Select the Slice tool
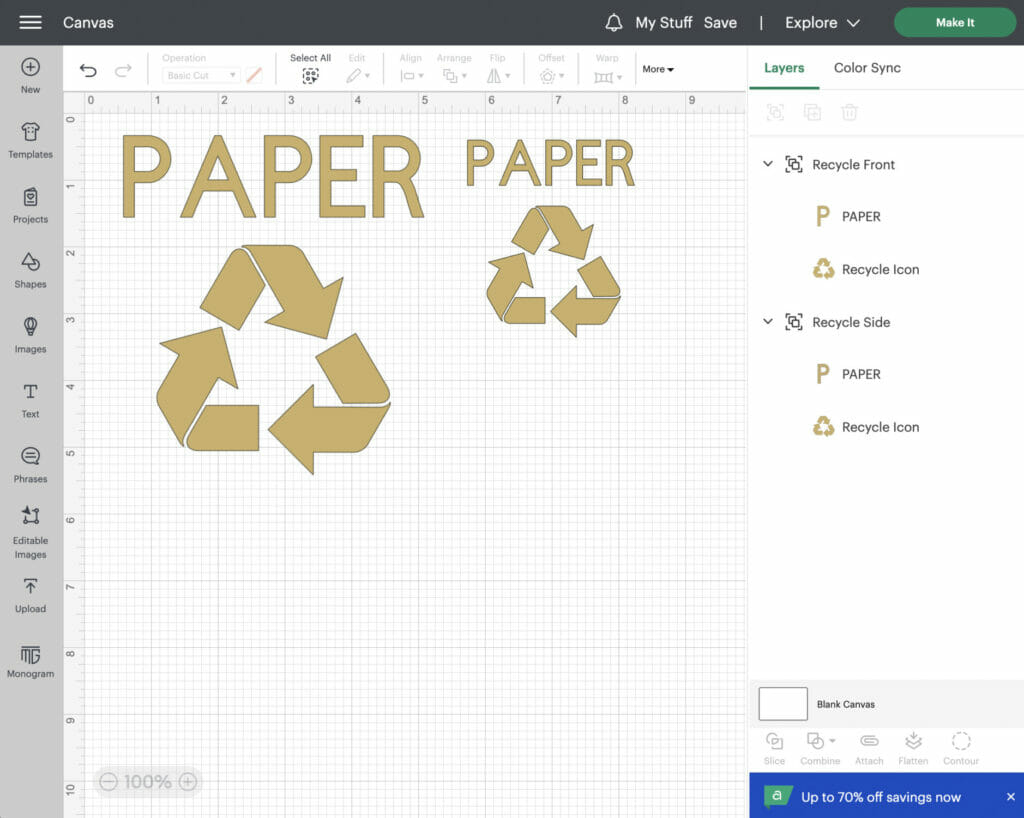Image resolution: width=1024 pixels, height=818 pixels. coord(774,747)
